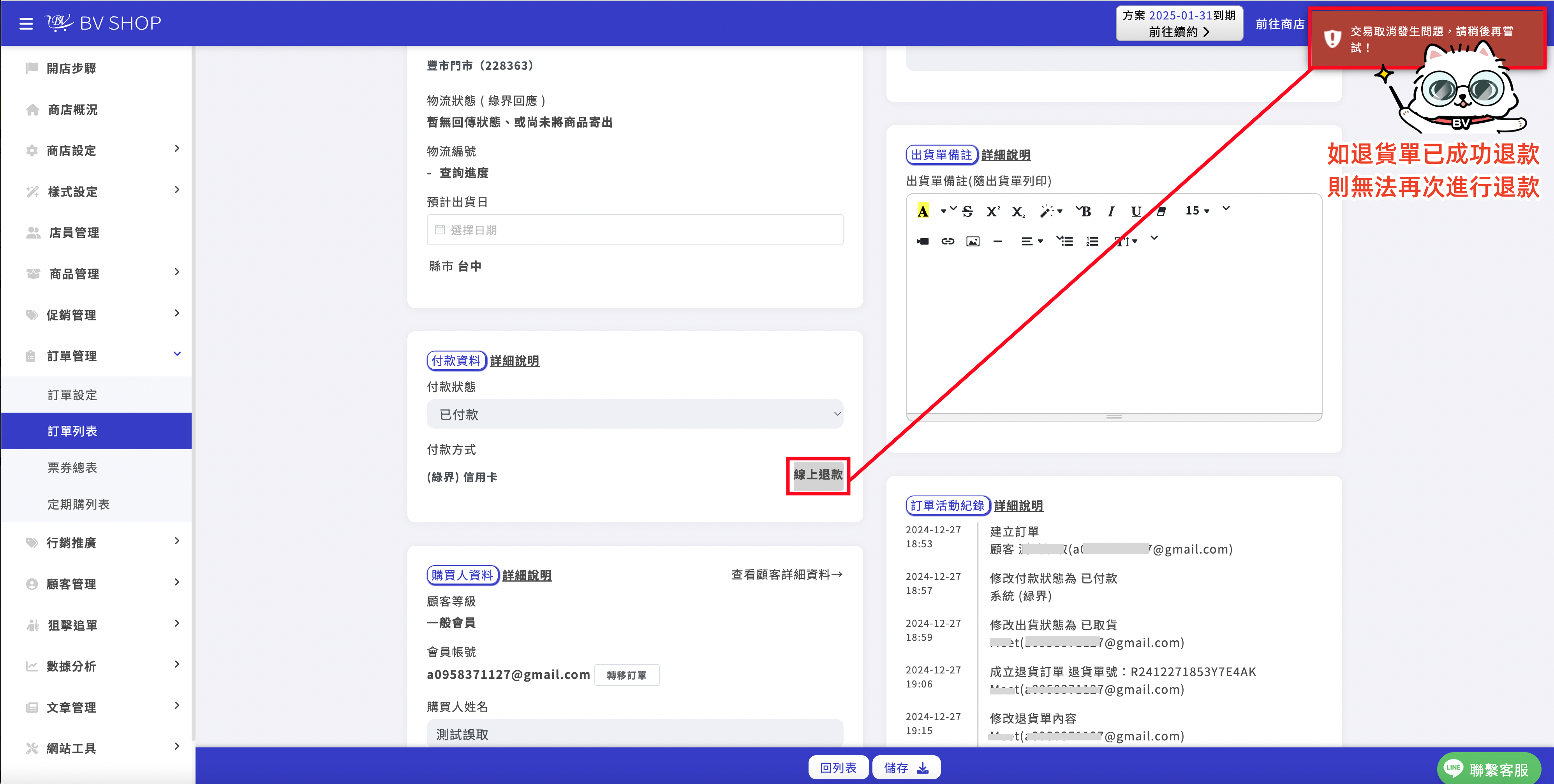Open 查看顧客詳細資料 link

tap(787, 574)
